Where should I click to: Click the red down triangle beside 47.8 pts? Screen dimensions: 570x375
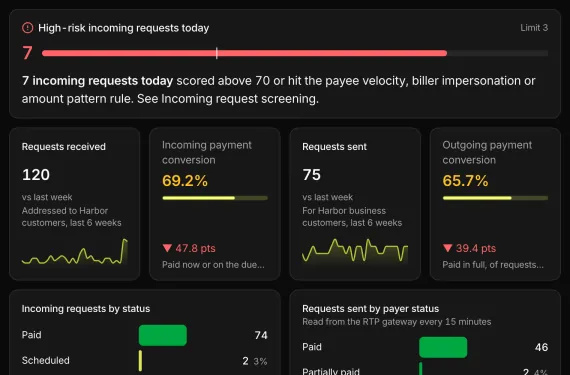tap(167, 248)
